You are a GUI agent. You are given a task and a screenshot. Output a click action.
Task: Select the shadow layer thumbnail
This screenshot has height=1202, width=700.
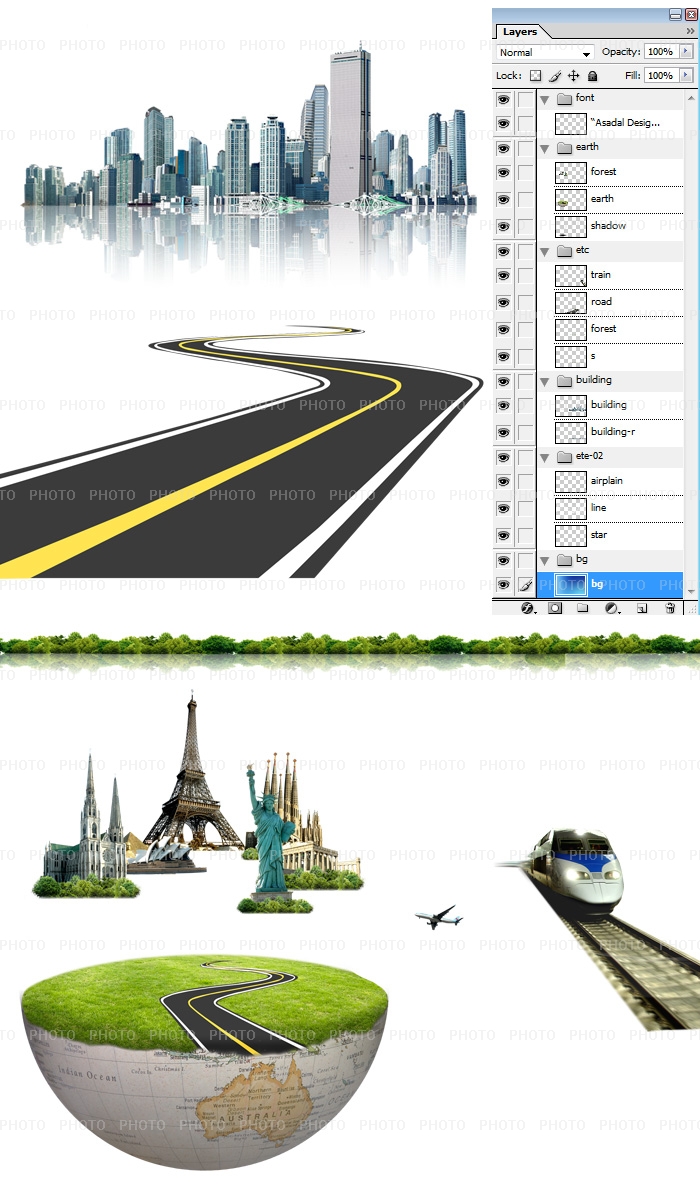[571, 226]
